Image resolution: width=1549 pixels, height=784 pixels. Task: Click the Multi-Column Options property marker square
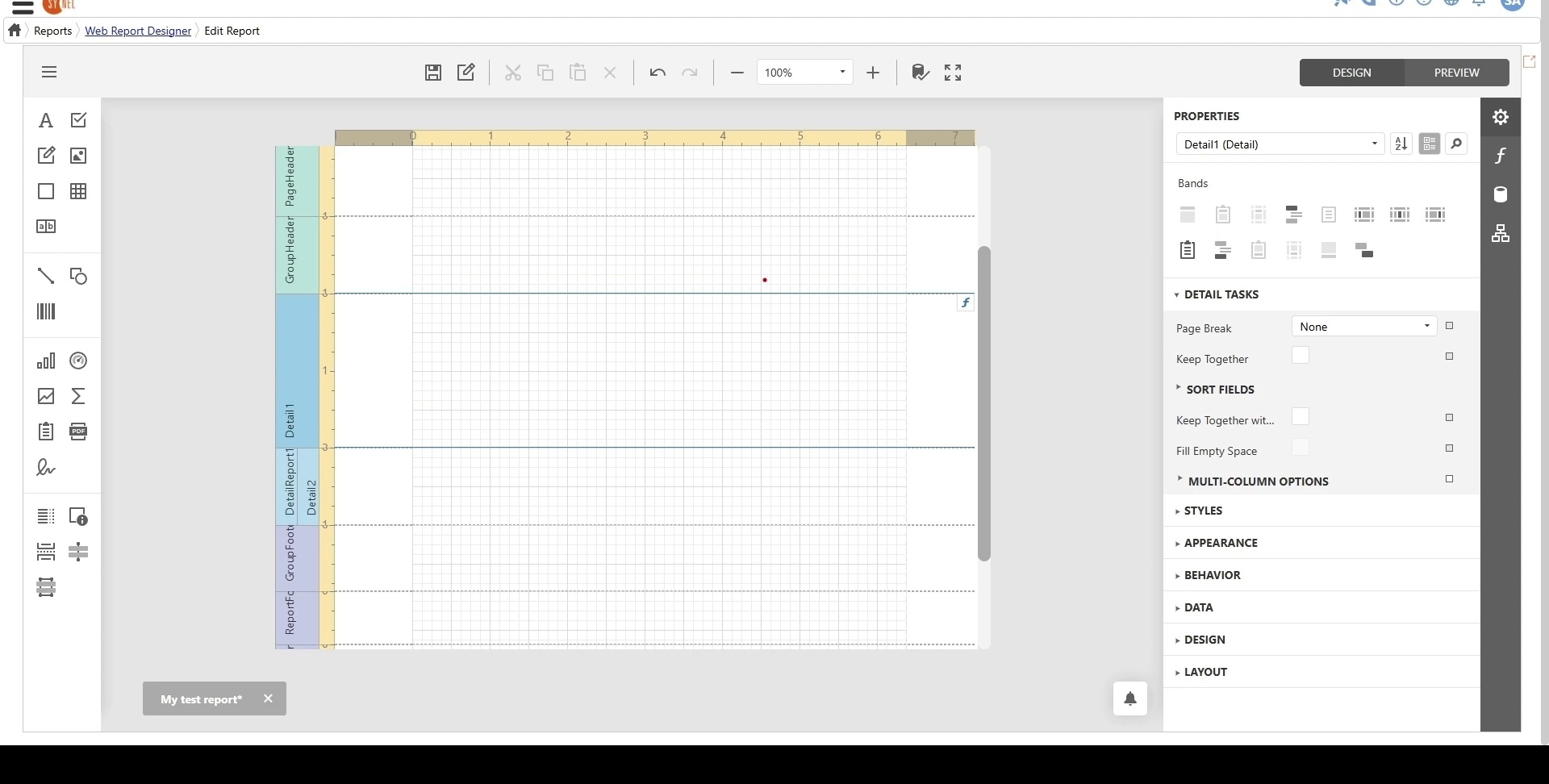[x=1450, y=479]
